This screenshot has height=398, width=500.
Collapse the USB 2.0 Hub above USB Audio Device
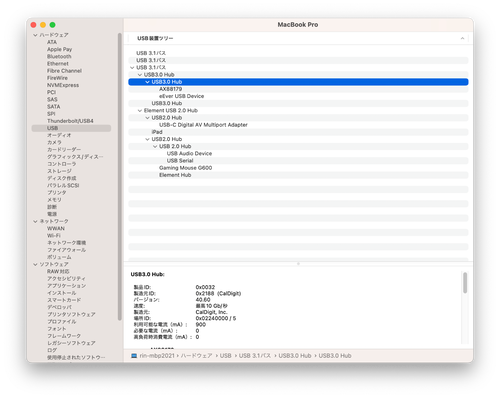pyautogui.click(x=155, y=146)
